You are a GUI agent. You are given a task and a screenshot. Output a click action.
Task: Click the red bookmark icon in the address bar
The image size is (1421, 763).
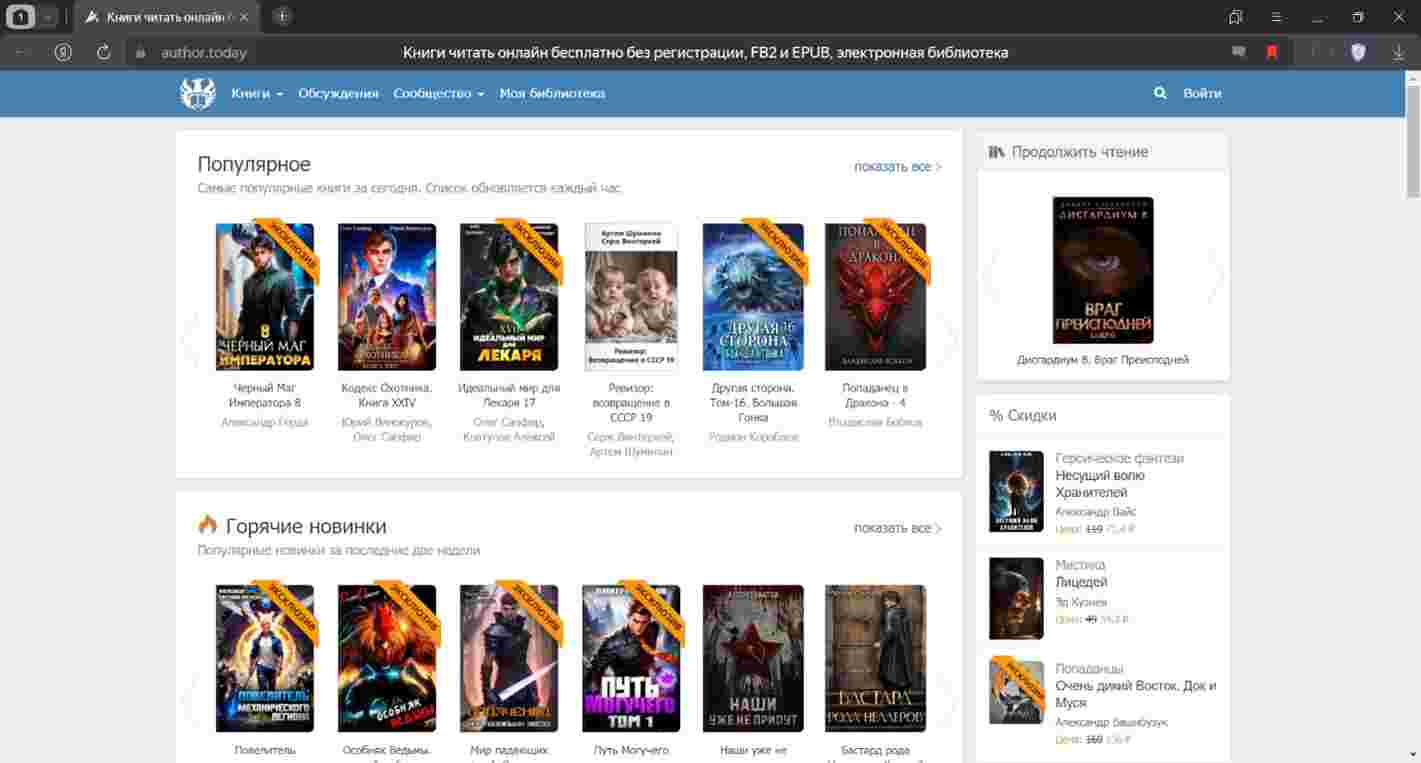click(x=1272, y=52)
